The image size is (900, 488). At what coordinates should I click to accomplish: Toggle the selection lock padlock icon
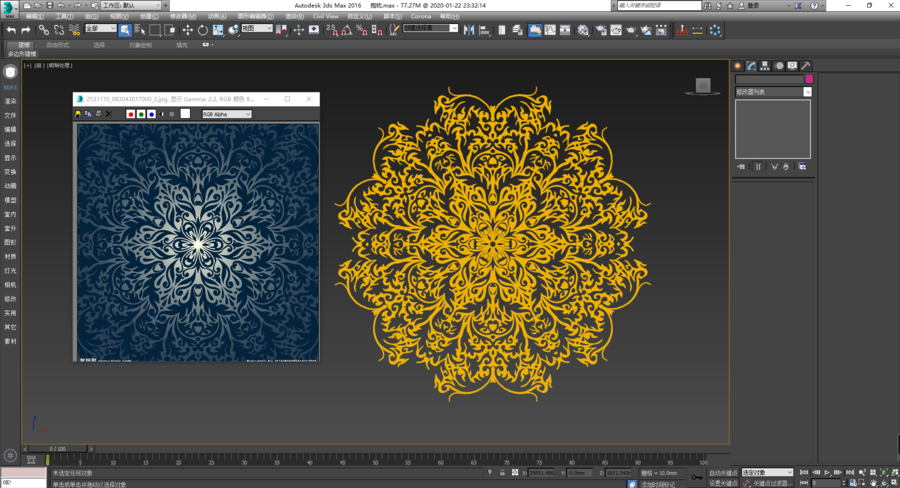[x=502, y=472]
